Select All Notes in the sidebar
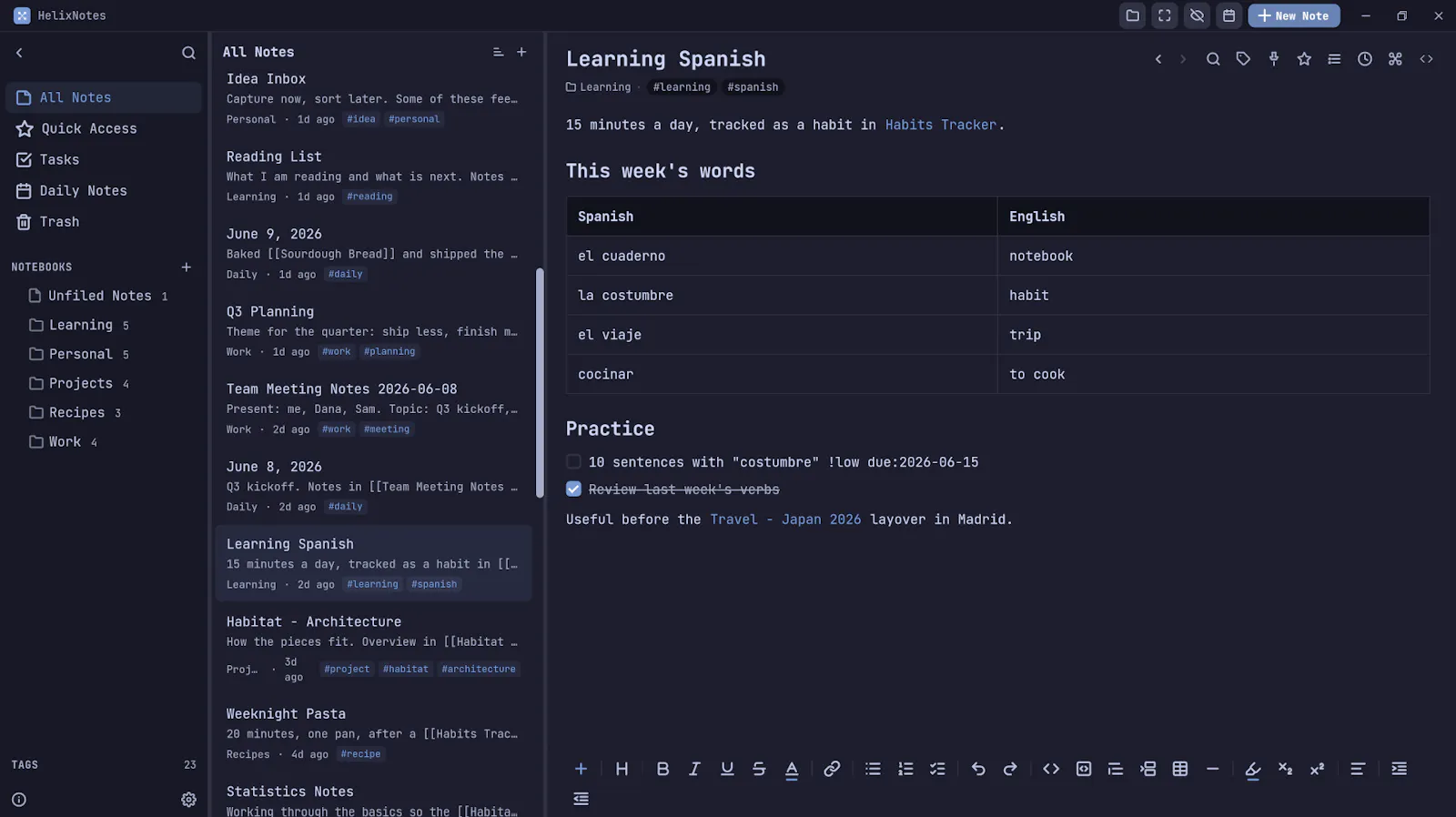 [x=104, y=97]
